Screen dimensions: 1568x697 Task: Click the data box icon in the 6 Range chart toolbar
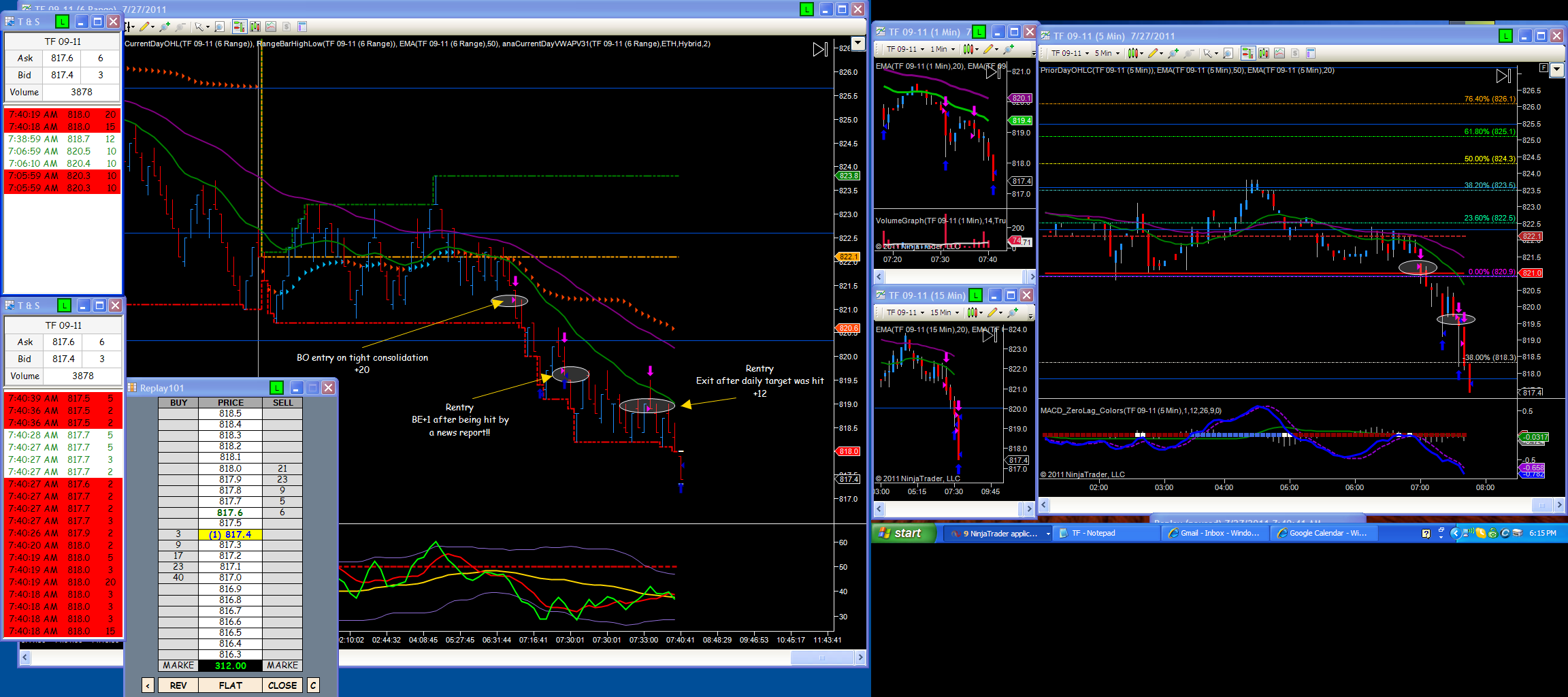point(302,27)
